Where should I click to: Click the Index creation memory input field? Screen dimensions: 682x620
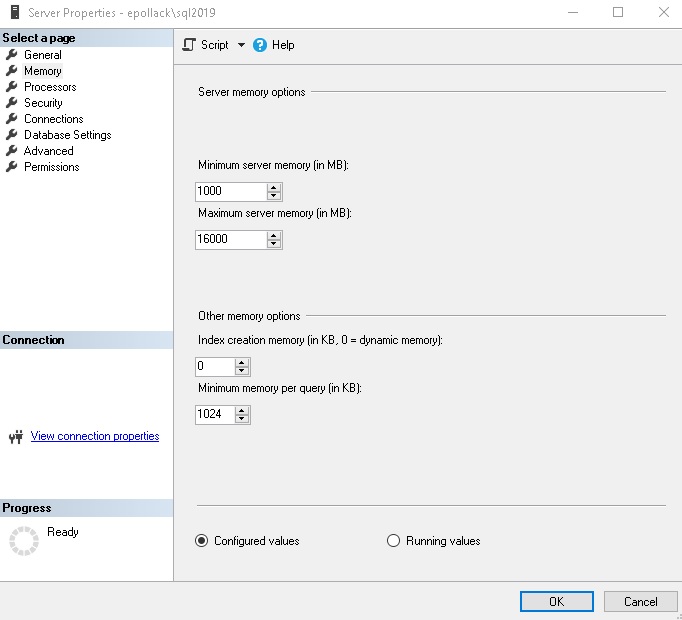215,367
